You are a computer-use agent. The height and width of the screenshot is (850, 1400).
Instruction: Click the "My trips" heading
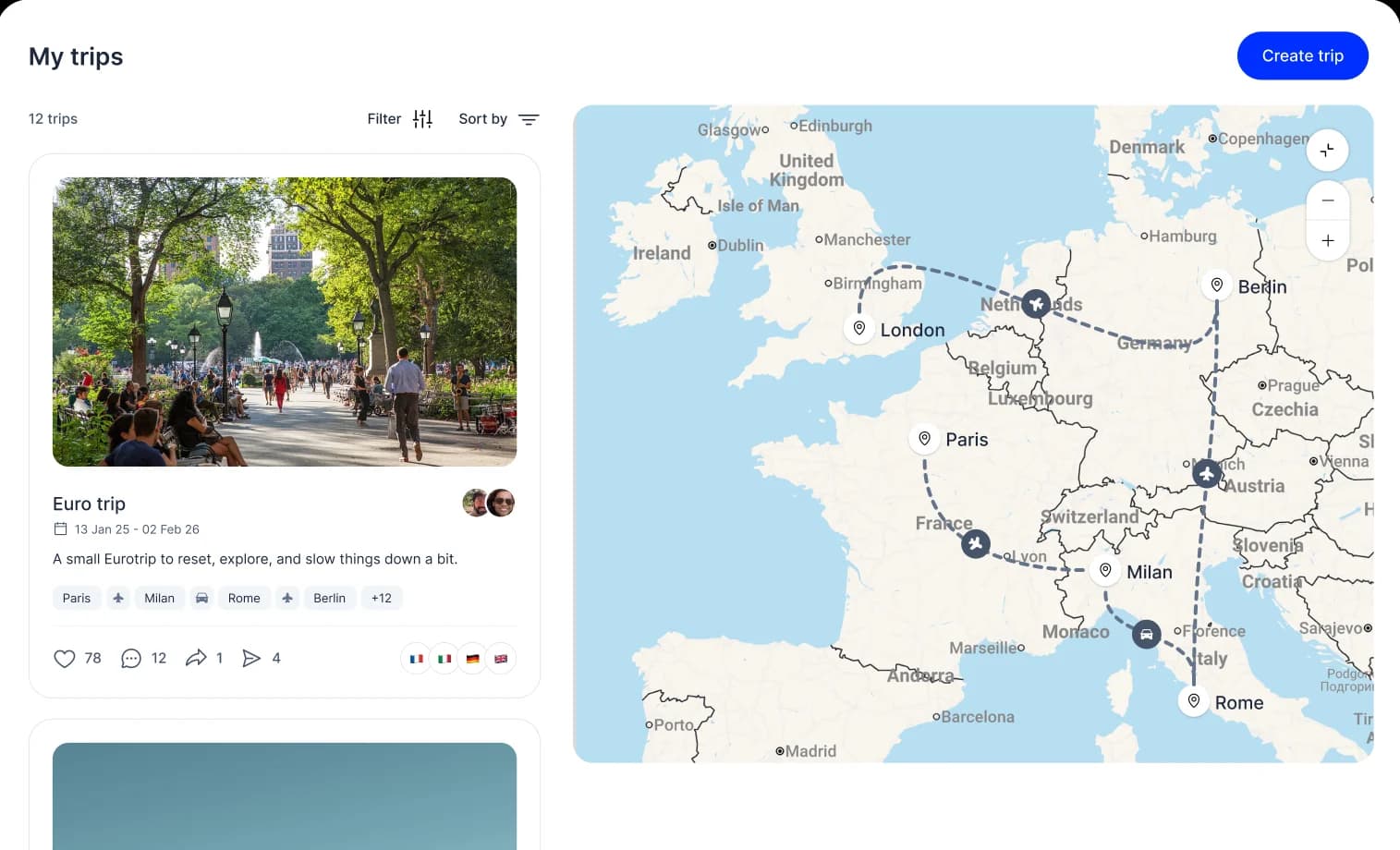click(x=76, y=56)
